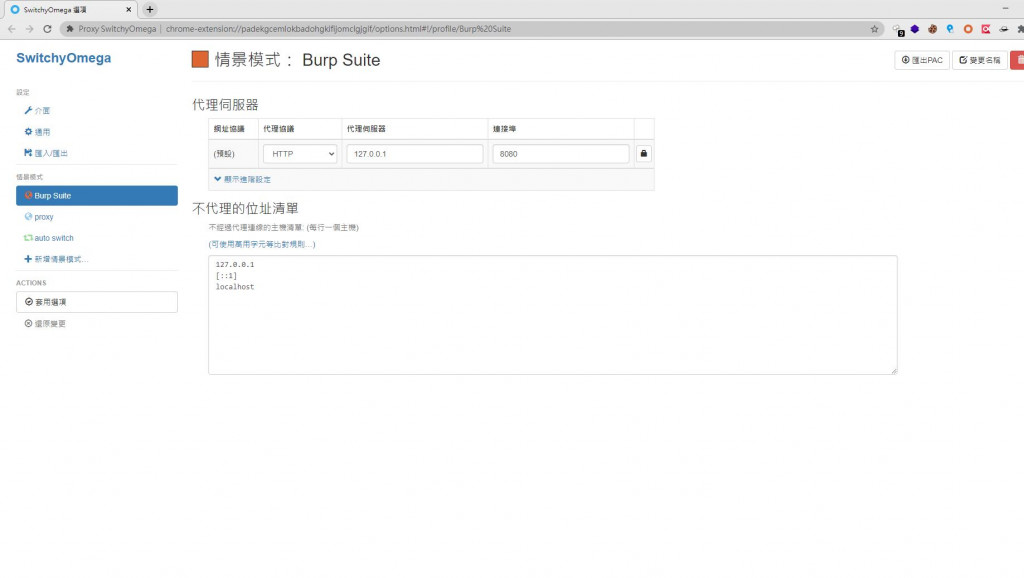Click the cookie extension icon

[933, 29]
